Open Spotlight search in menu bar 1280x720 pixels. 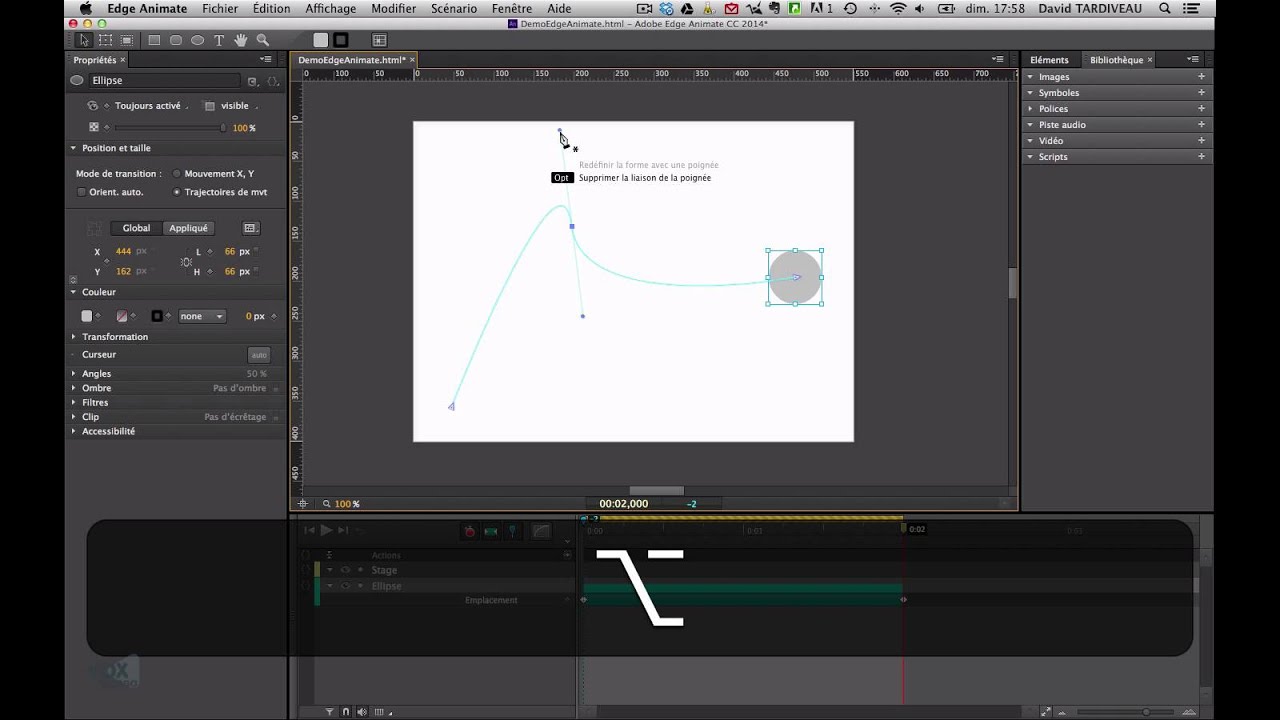(1164, 9)
